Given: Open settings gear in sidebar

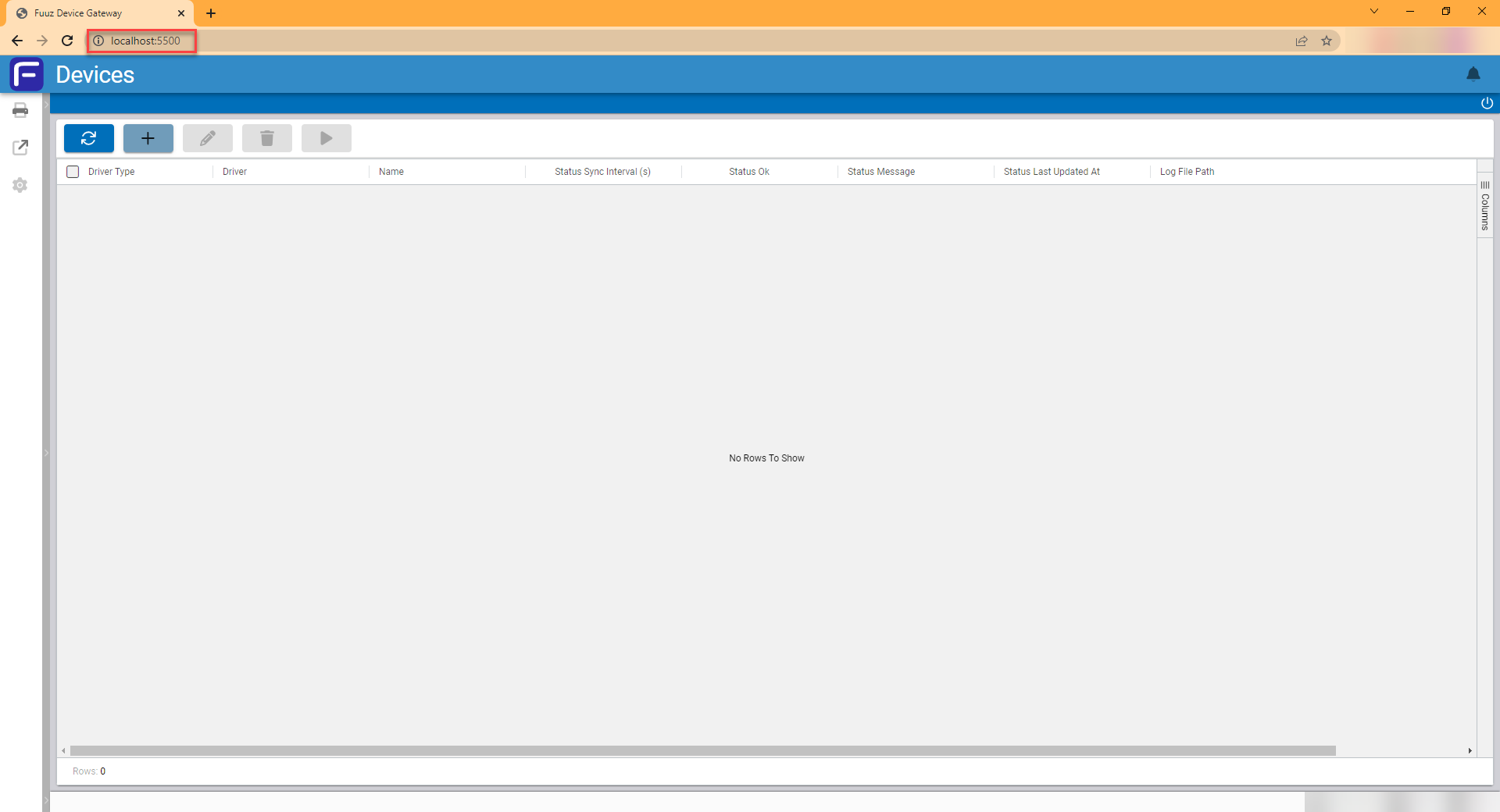Looking at the screenshot, I should point(20,185).
